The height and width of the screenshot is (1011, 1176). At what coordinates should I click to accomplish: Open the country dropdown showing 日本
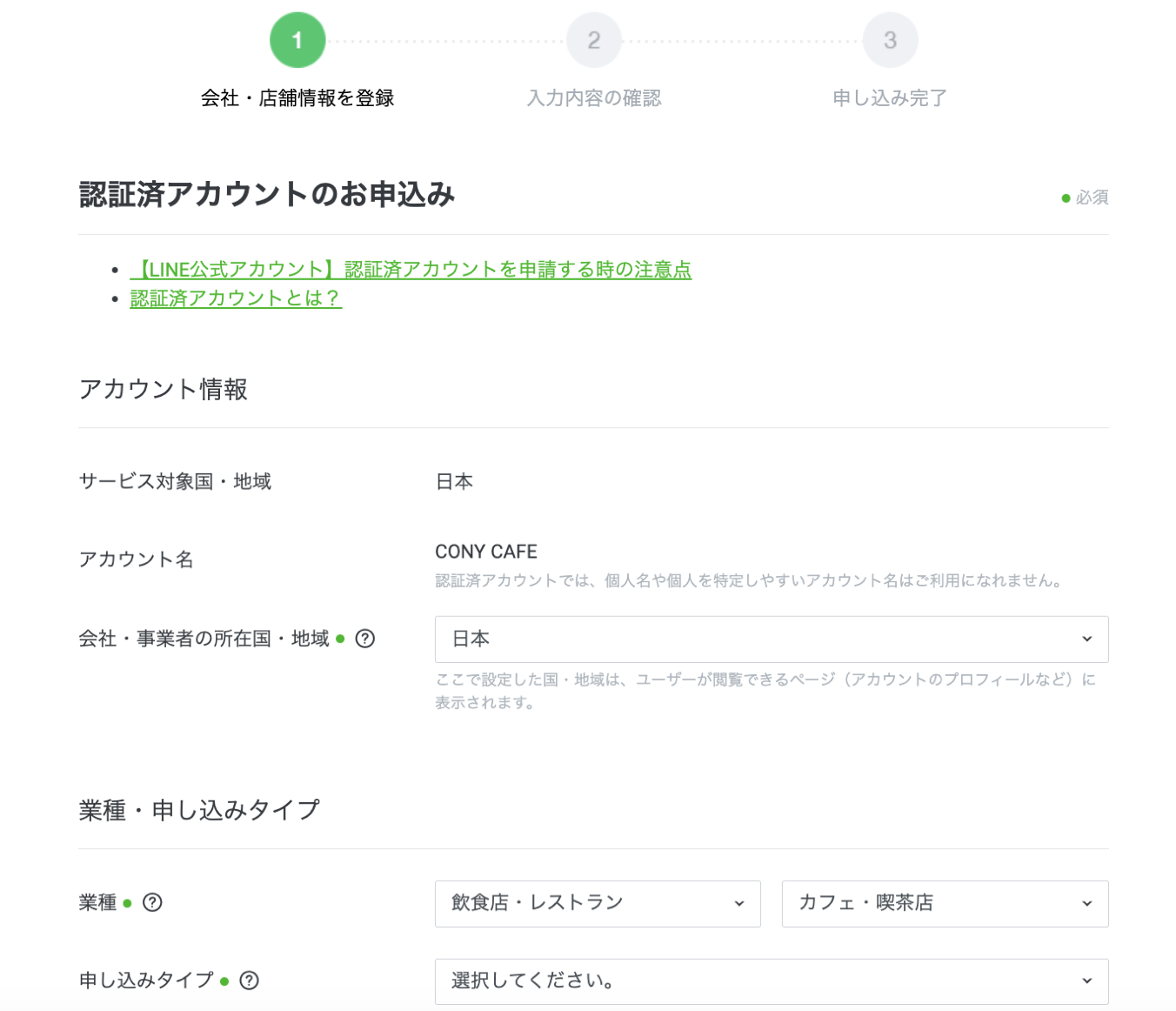coord(772,639)
